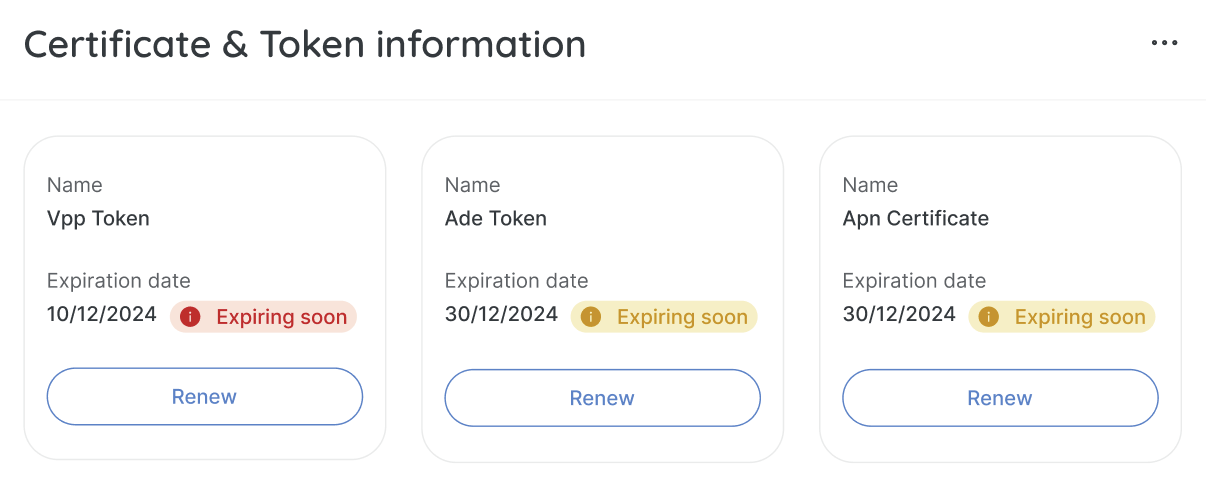Click the Certificate & Token information heading
1206x484 pixels.
point(305,45)
